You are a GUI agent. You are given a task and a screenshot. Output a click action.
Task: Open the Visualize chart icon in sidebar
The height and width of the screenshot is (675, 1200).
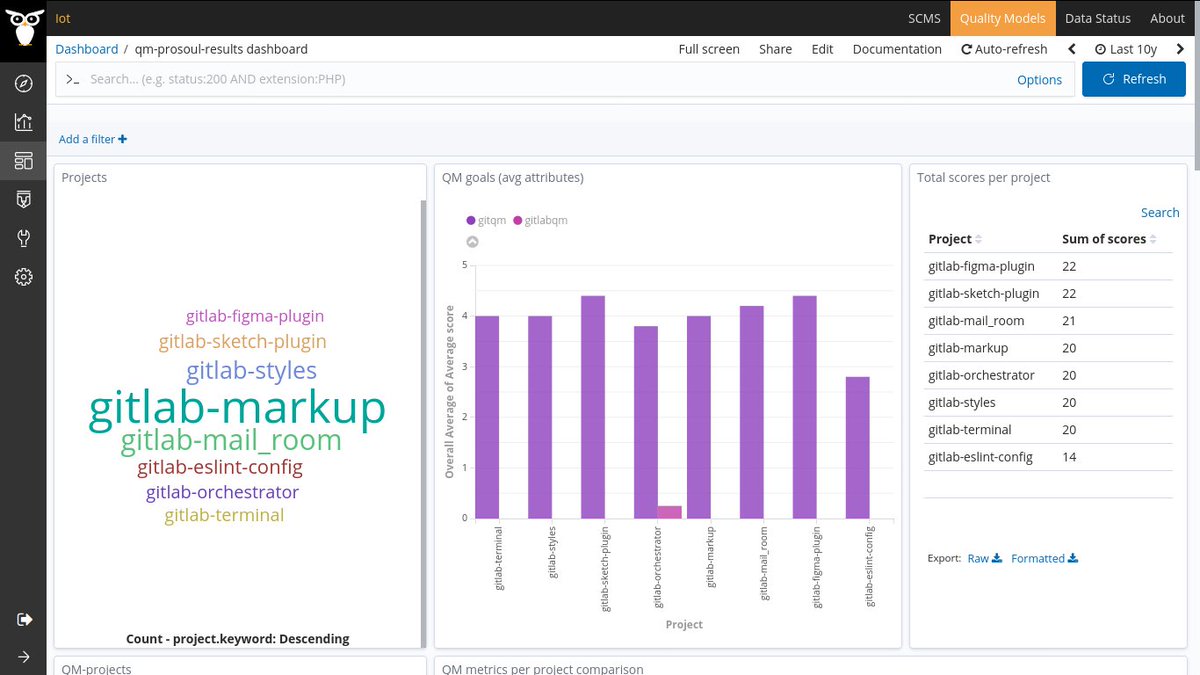tap(23, 122)
